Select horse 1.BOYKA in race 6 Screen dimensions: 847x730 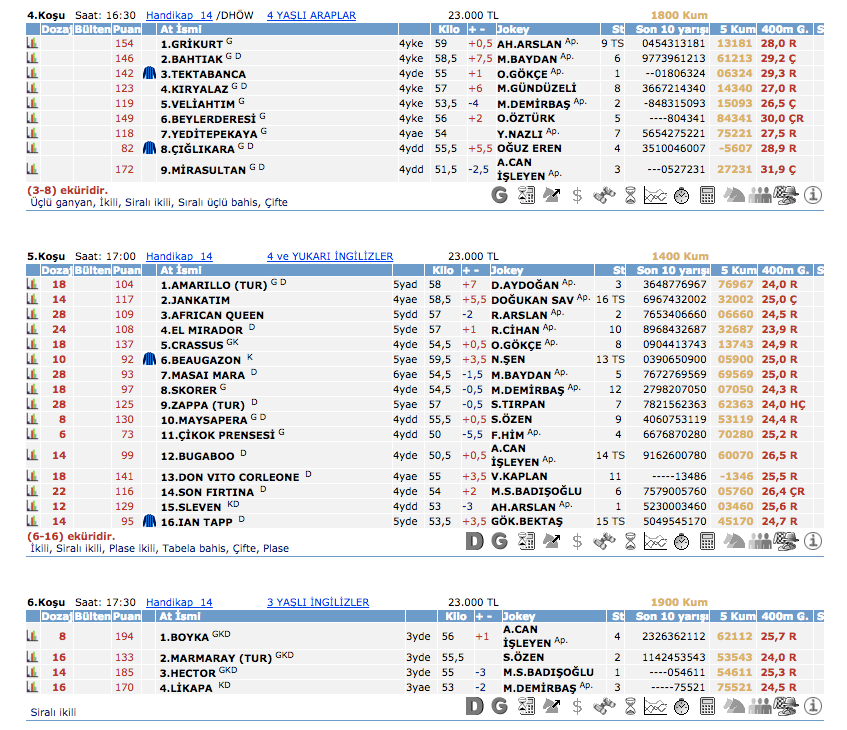tap(184, 636)
